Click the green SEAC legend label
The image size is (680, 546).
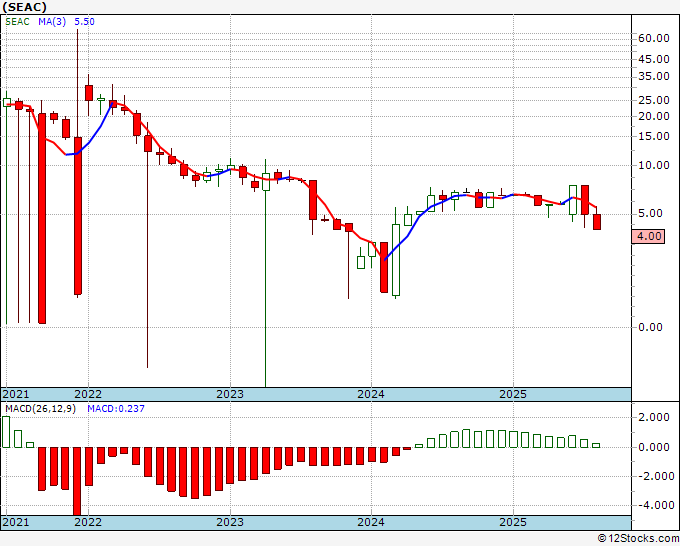click(x=17, y=22)
